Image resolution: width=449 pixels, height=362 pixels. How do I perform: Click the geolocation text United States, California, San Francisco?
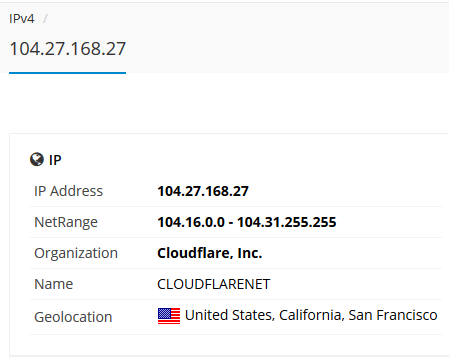pos(311,315)
